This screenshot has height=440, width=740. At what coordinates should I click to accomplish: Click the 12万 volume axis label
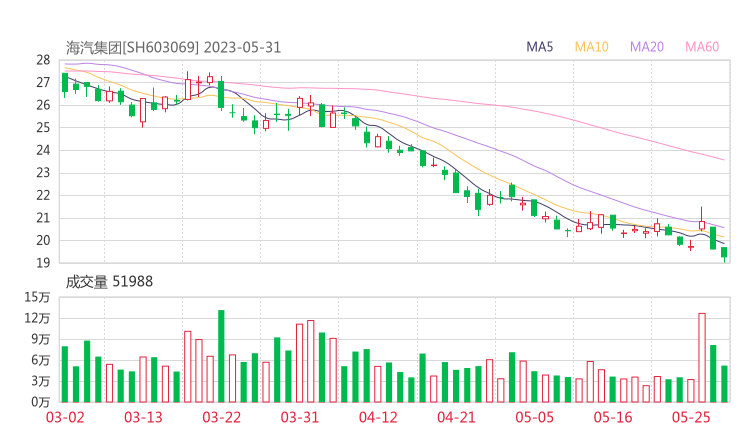tap(37, 318)
